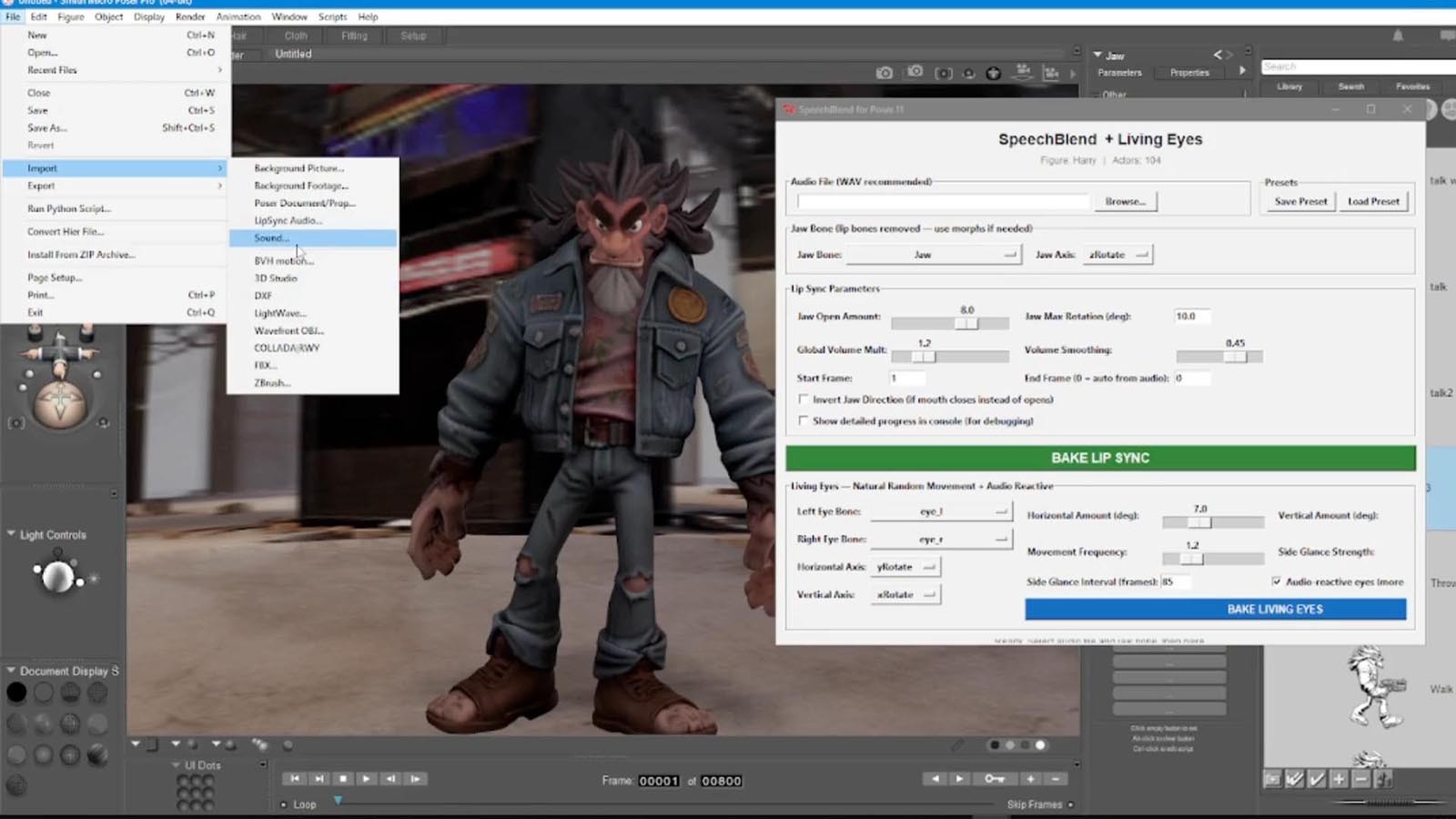Click the next keyframe arrow
This screenshot has width=1456, height=819.
[959, 779]
